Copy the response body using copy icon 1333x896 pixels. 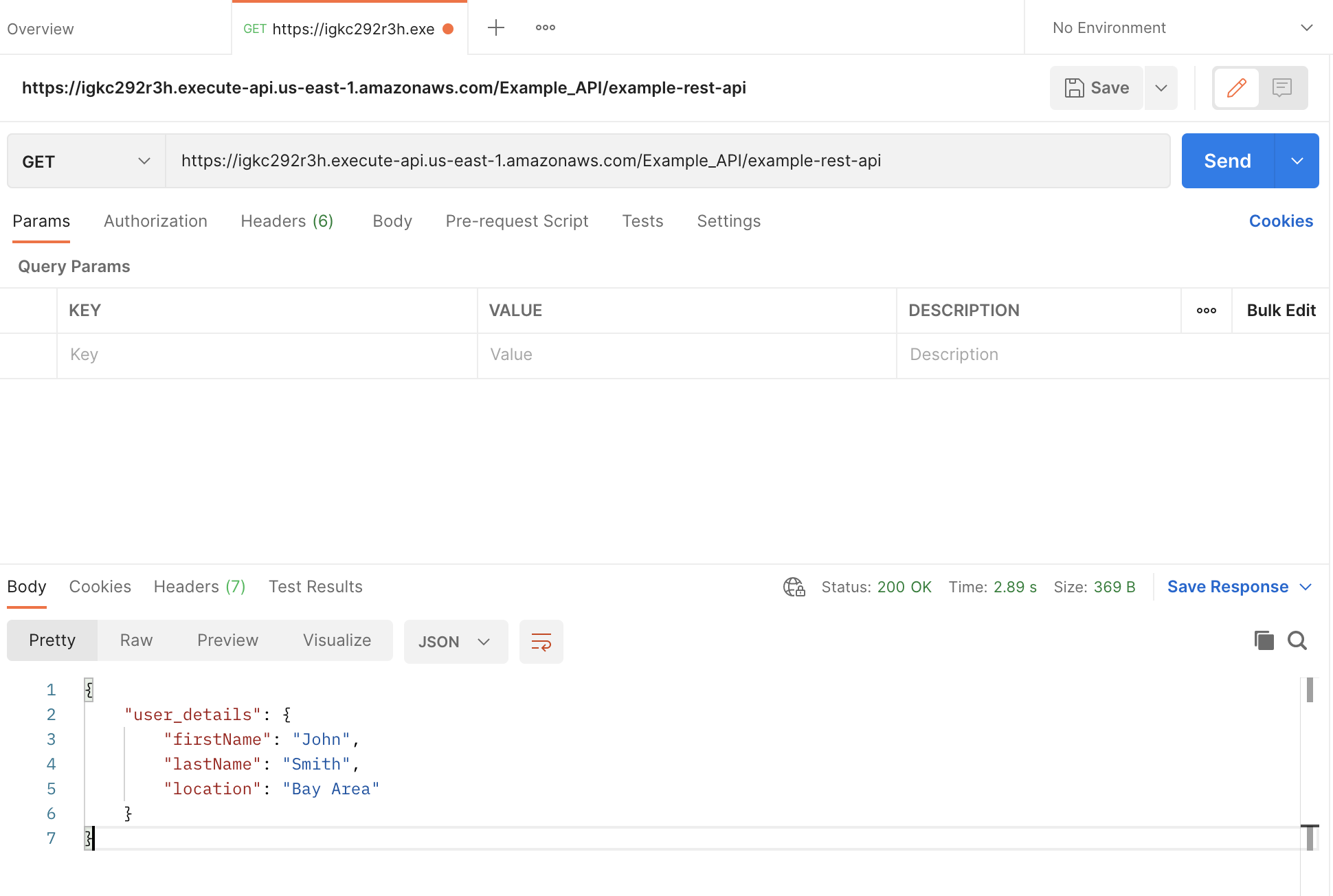(1264, 640)
